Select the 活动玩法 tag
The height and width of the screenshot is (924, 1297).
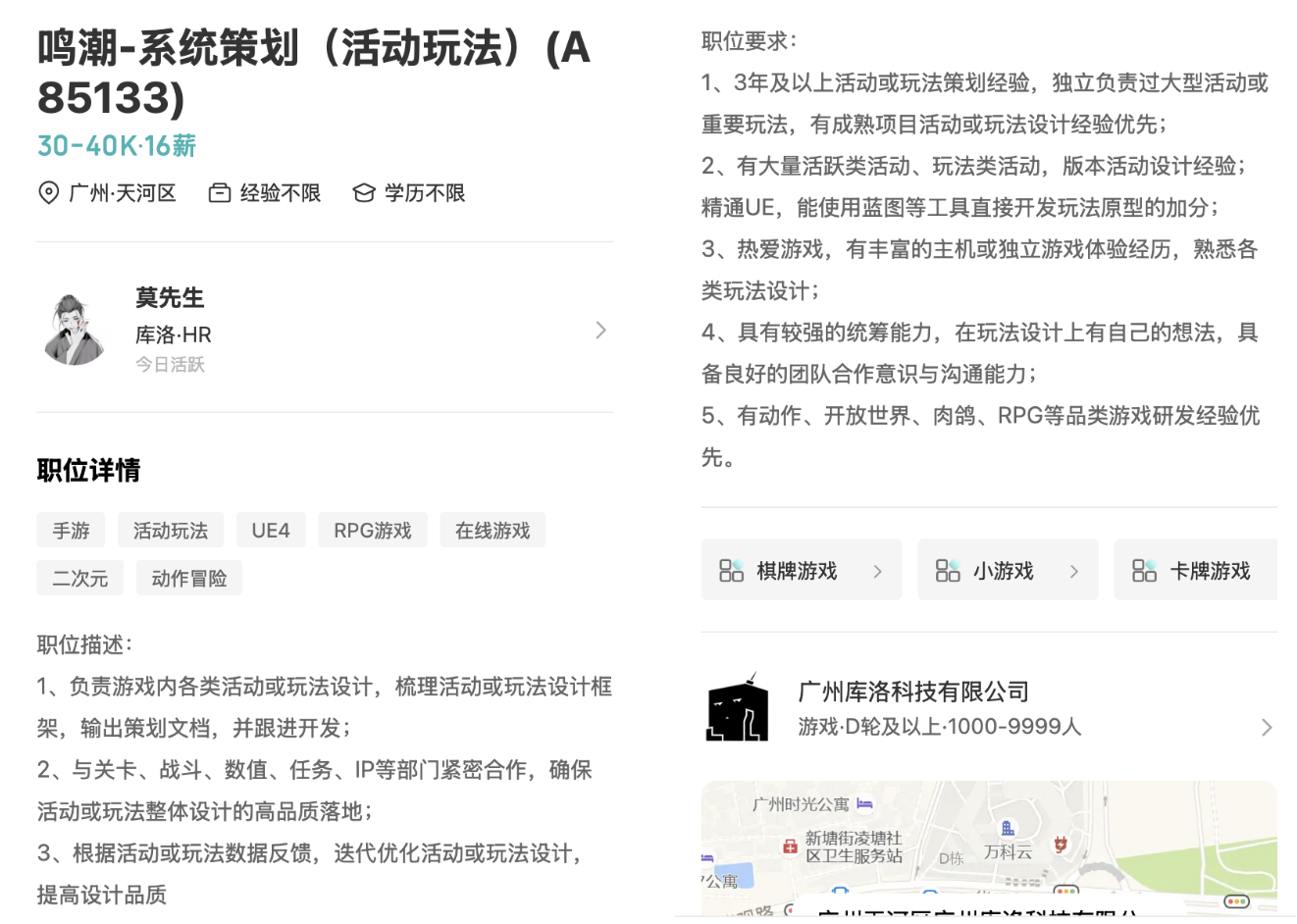pyautogui.click(x=171, y=531)
